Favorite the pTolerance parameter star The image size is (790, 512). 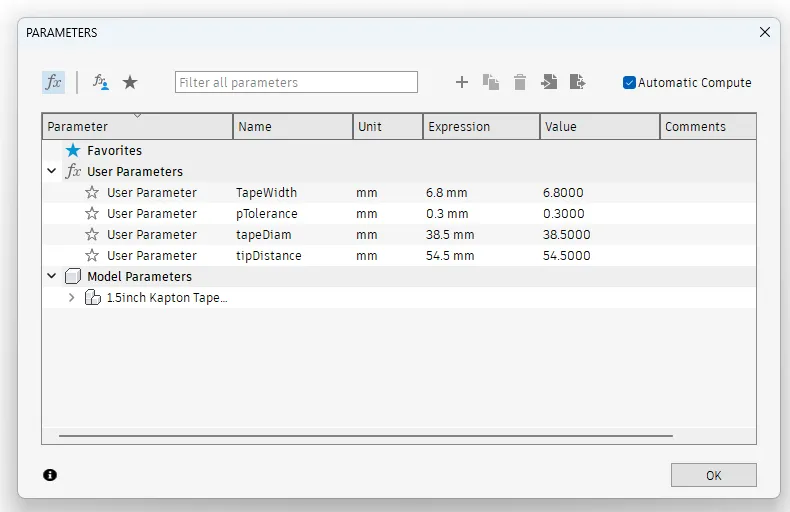coord(92,214)
